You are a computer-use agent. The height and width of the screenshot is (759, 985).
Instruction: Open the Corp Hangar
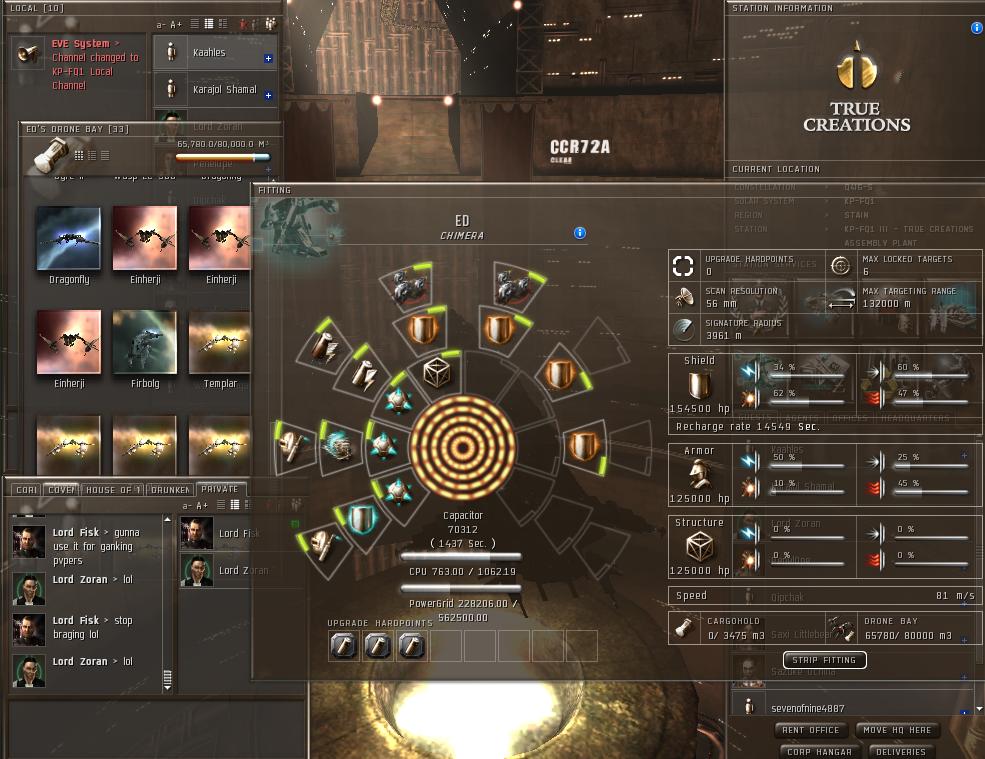(x=819, y=751)
